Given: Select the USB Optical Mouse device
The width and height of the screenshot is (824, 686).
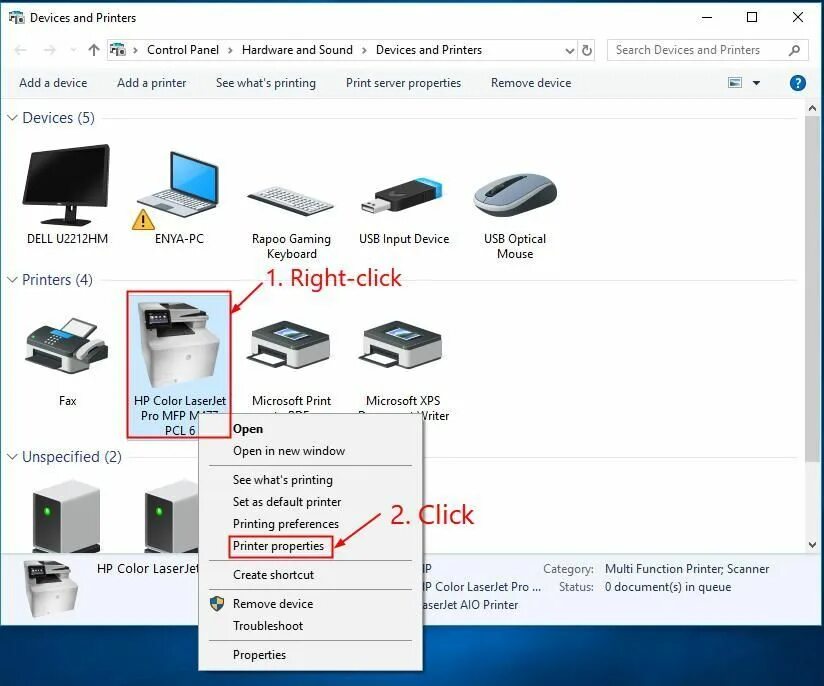Looking at the screenshot, I should [x=515, y=195].
